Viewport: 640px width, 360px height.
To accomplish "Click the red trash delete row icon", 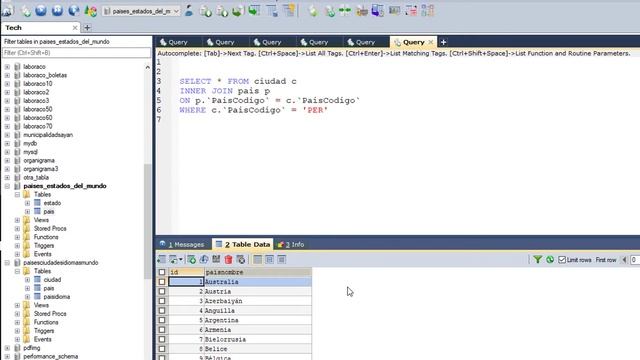I will tap(228, 259).
